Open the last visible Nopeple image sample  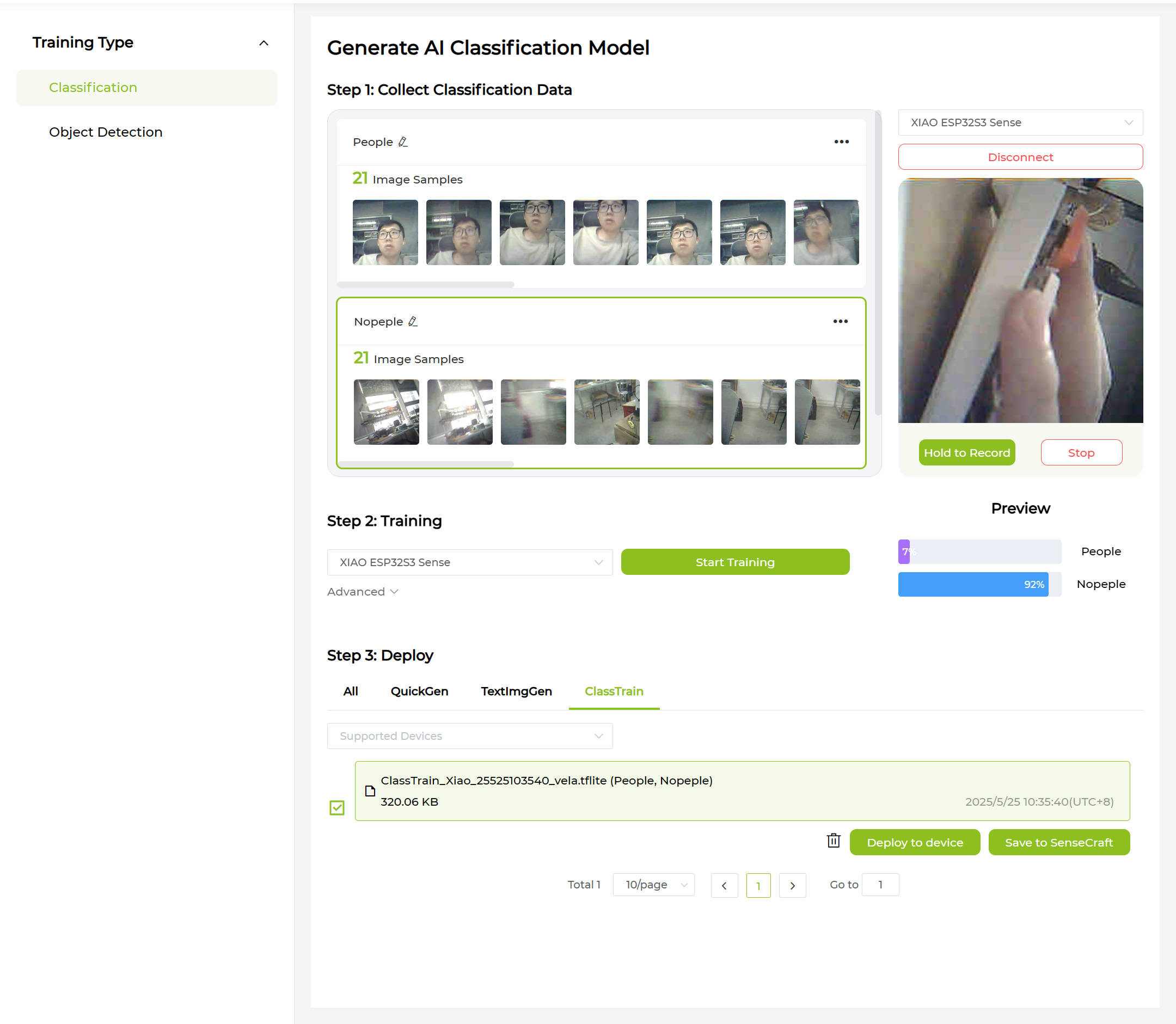827,412
